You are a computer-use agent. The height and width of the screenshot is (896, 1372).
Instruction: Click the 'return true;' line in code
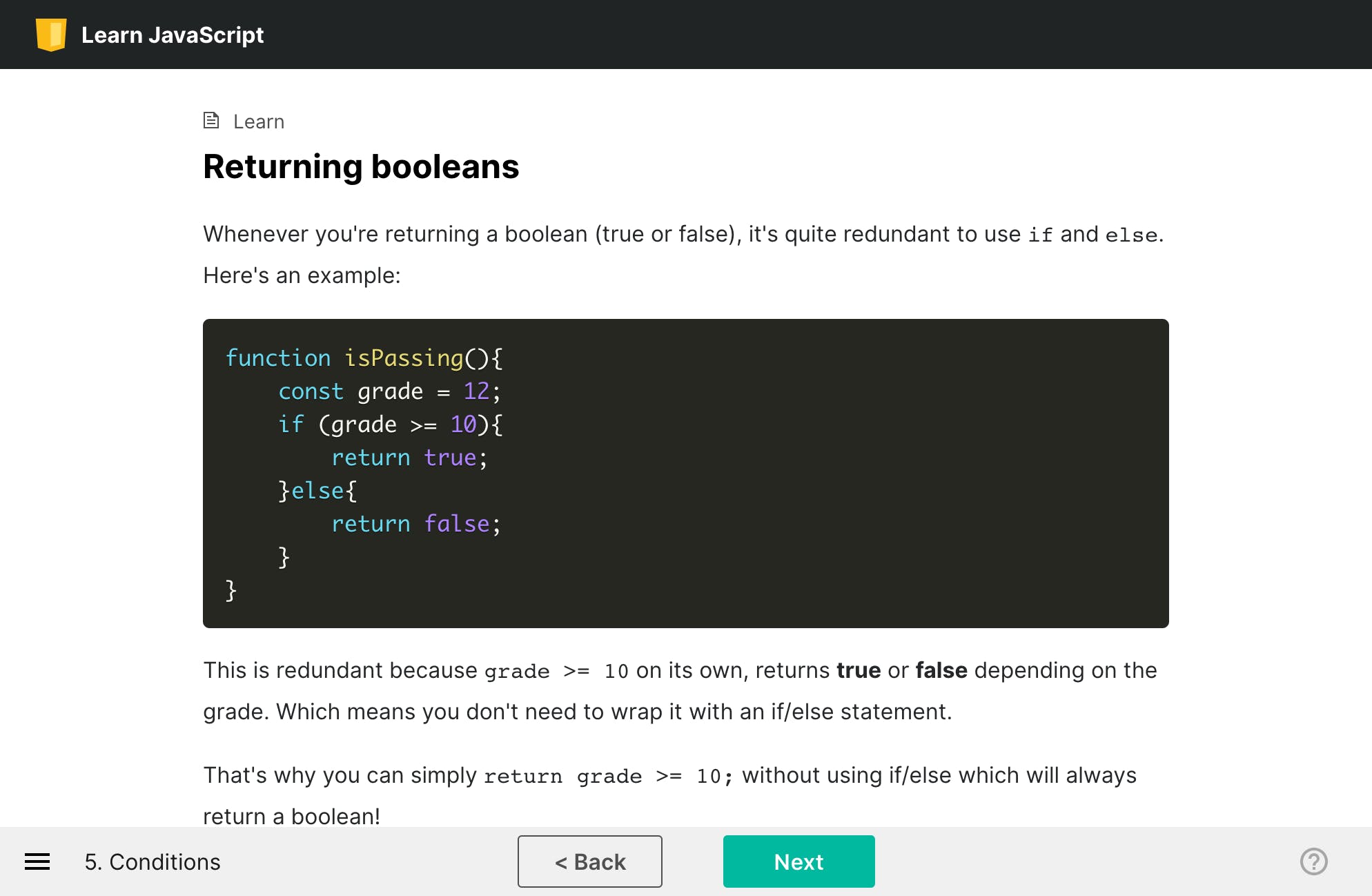(409, 457)
